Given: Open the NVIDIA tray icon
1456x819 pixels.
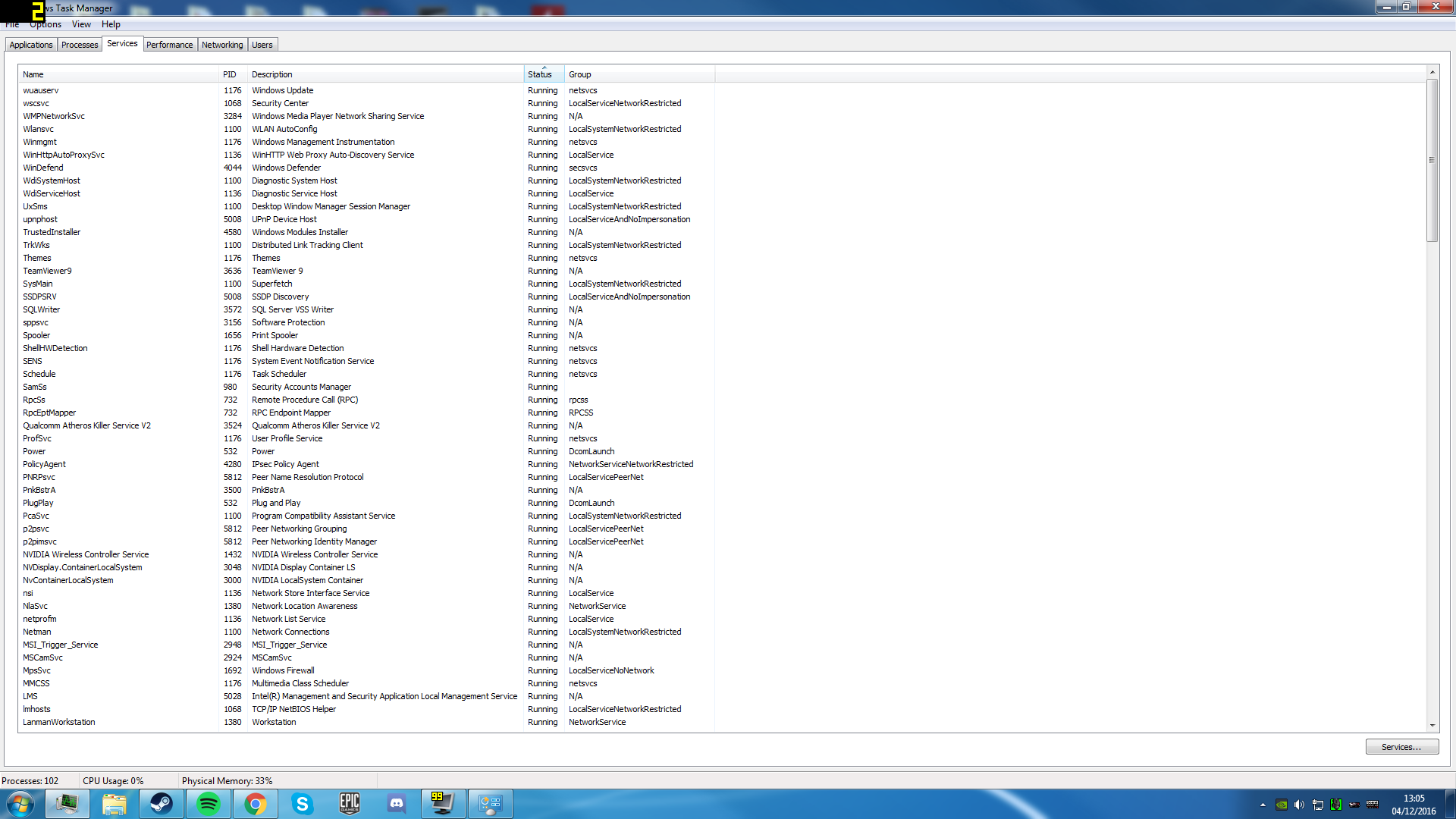Looking at the screenshot, I should [x=1281, y=805].
